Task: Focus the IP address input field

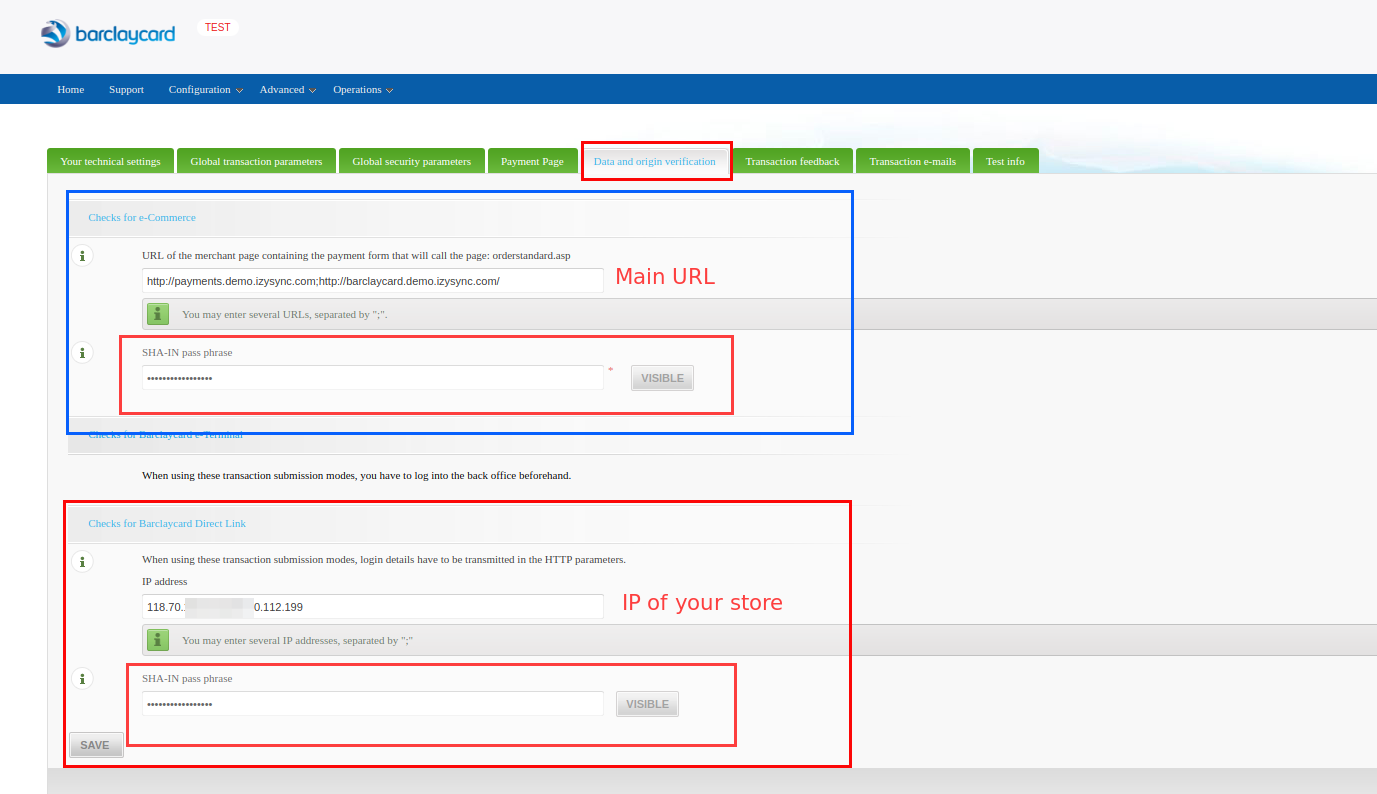Action: 372,607
